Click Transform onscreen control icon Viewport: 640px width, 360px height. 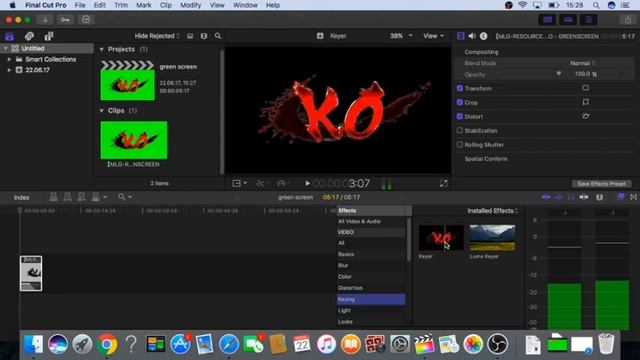[586, 88]
